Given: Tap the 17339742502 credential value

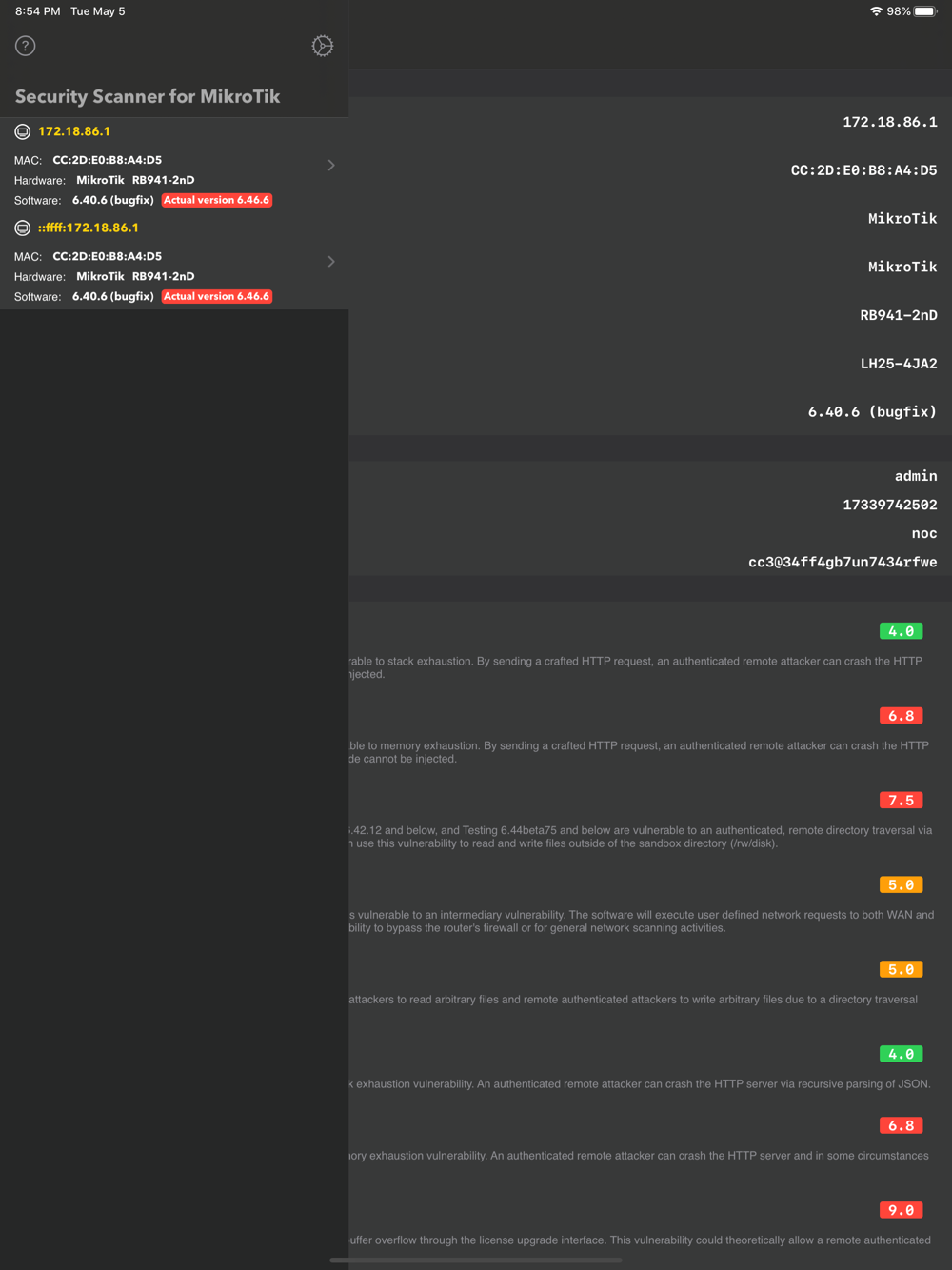Looking at the screenshot, I should tap(890, 505).
